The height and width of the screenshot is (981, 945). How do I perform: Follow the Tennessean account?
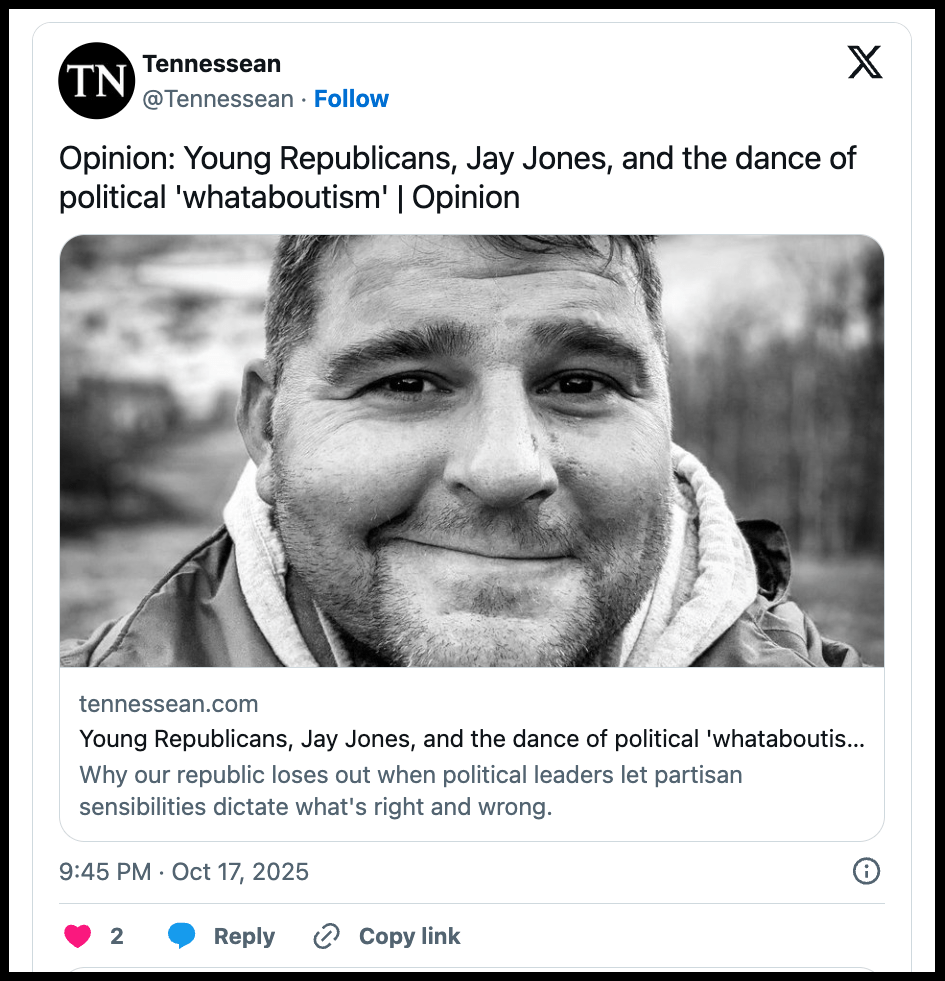[x=351, y=99]
